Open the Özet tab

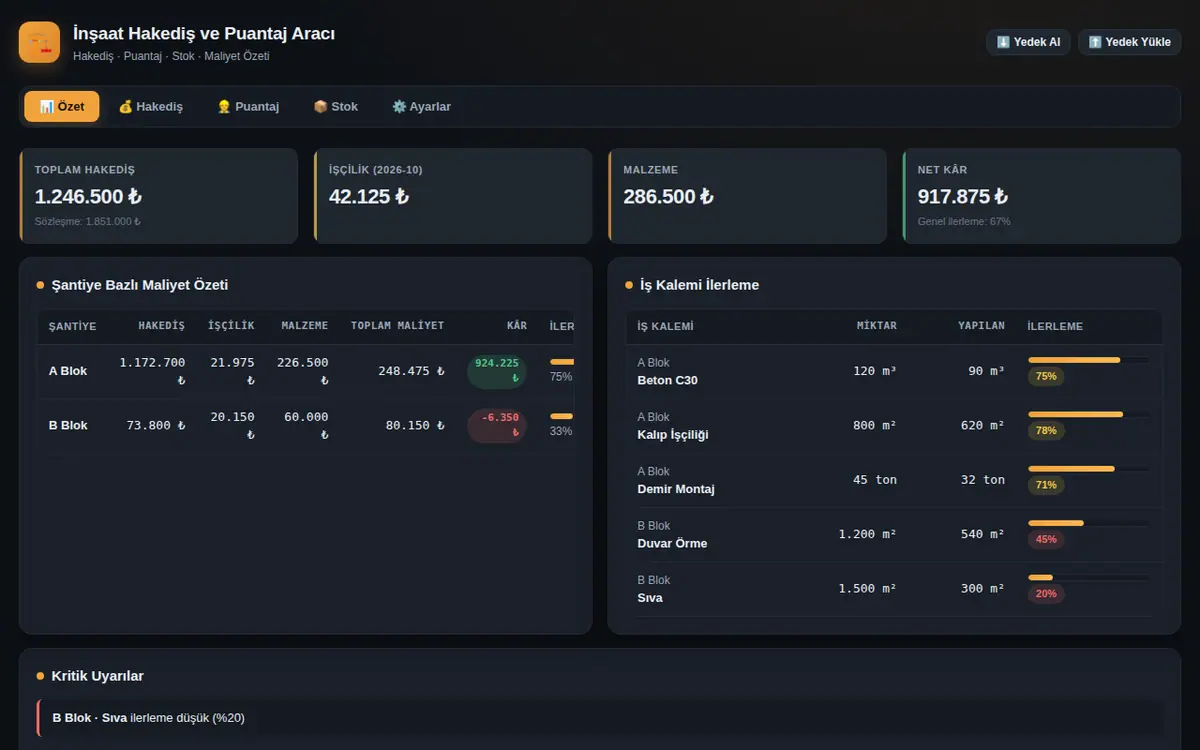(x=62, y=106)
